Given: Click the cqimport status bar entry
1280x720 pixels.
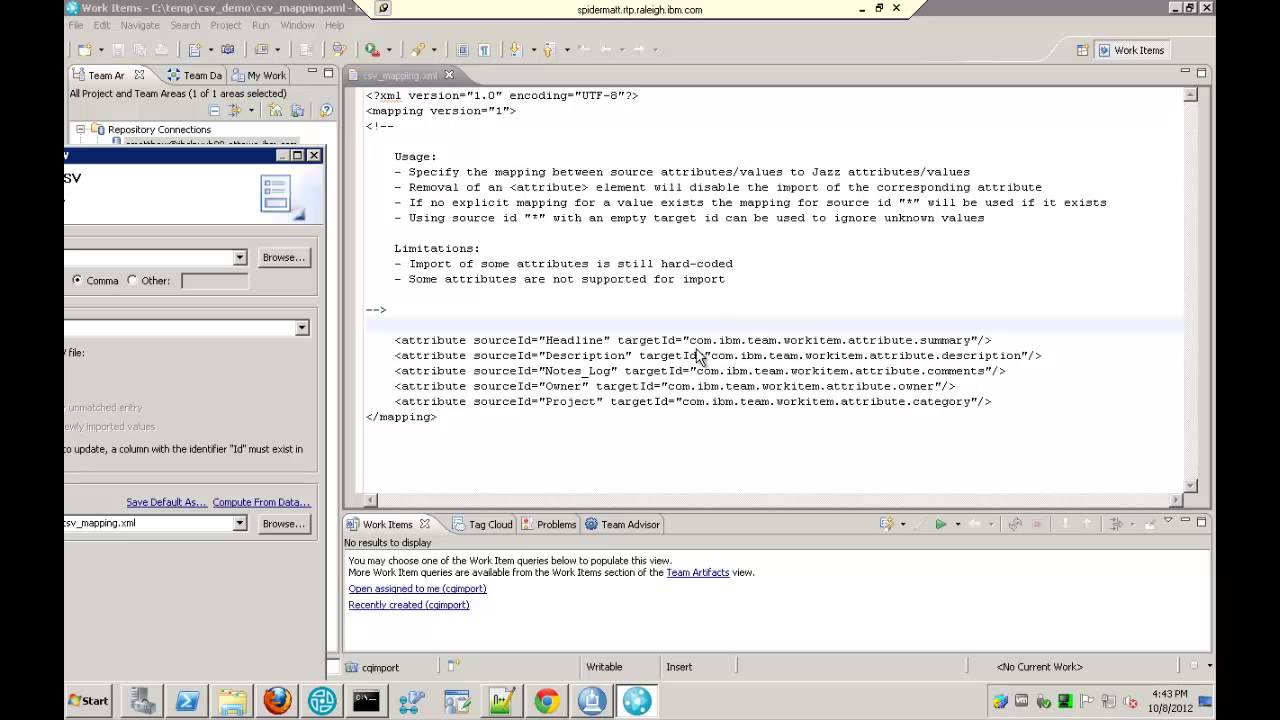Looking at the screenshot, I should [372, 667].
